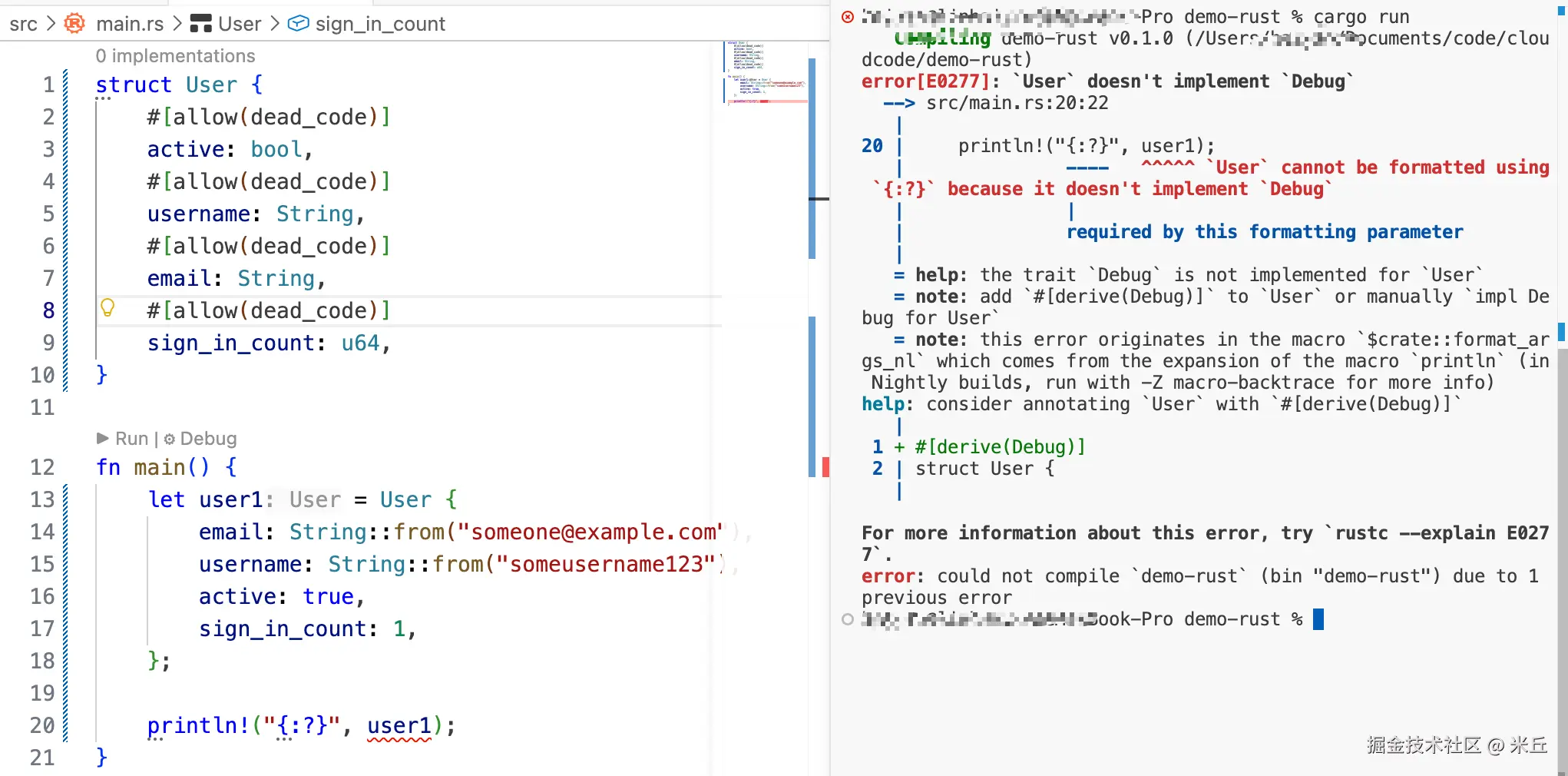1568x776 pixels.
Task: Click the Rust file icon in breadcrumb
Action: pos(74,24)
